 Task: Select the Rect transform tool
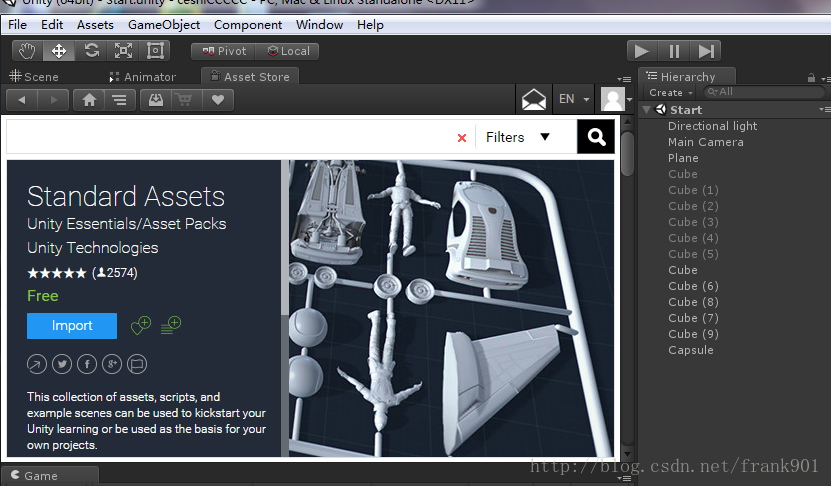tap(155, 51)
